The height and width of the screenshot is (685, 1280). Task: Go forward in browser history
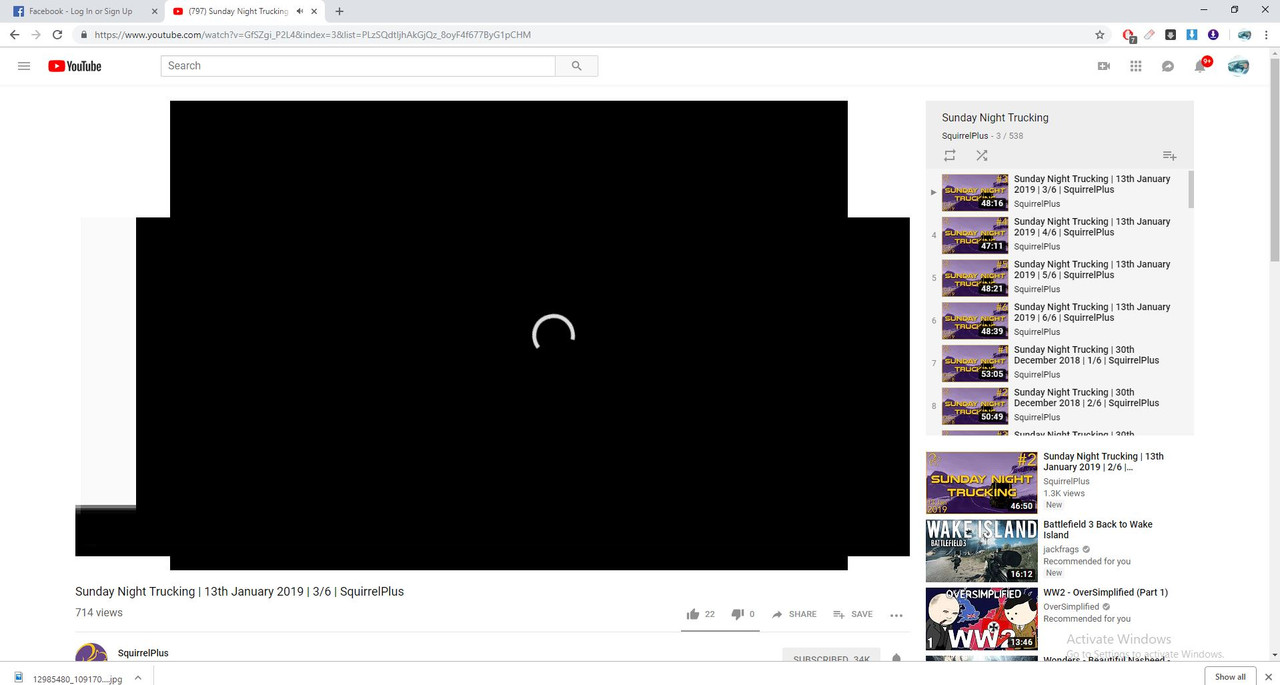tap(36, 35)
